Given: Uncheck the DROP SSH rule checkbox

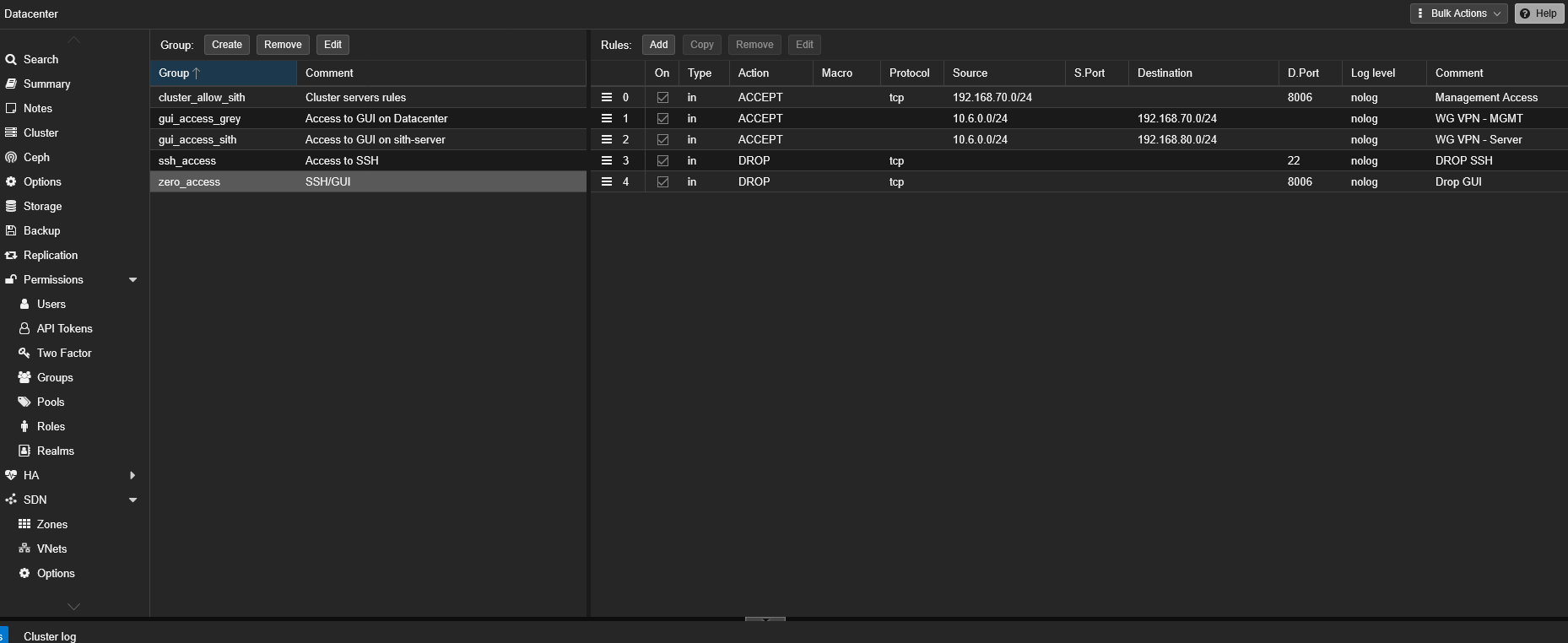Looking at the screenshot, I should click(x=662, y=161).
